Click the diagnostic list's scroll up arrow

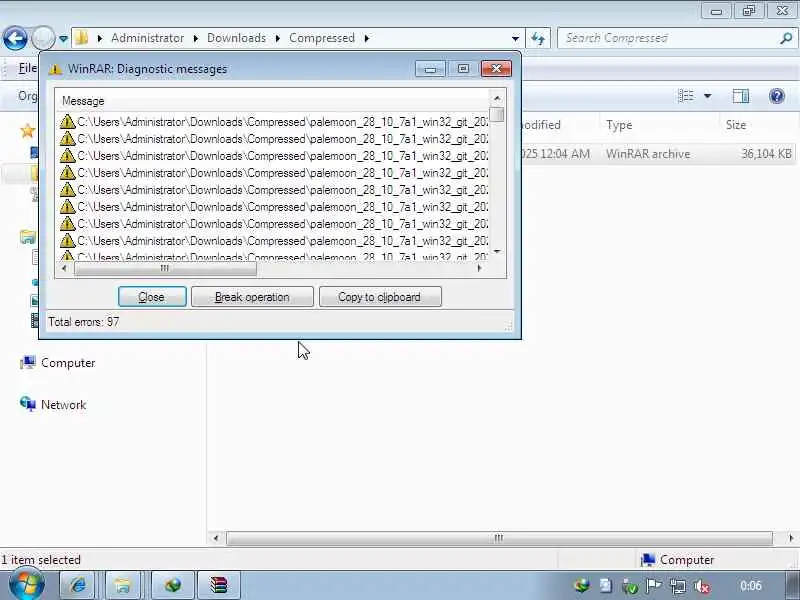click(x=497, y=98)
